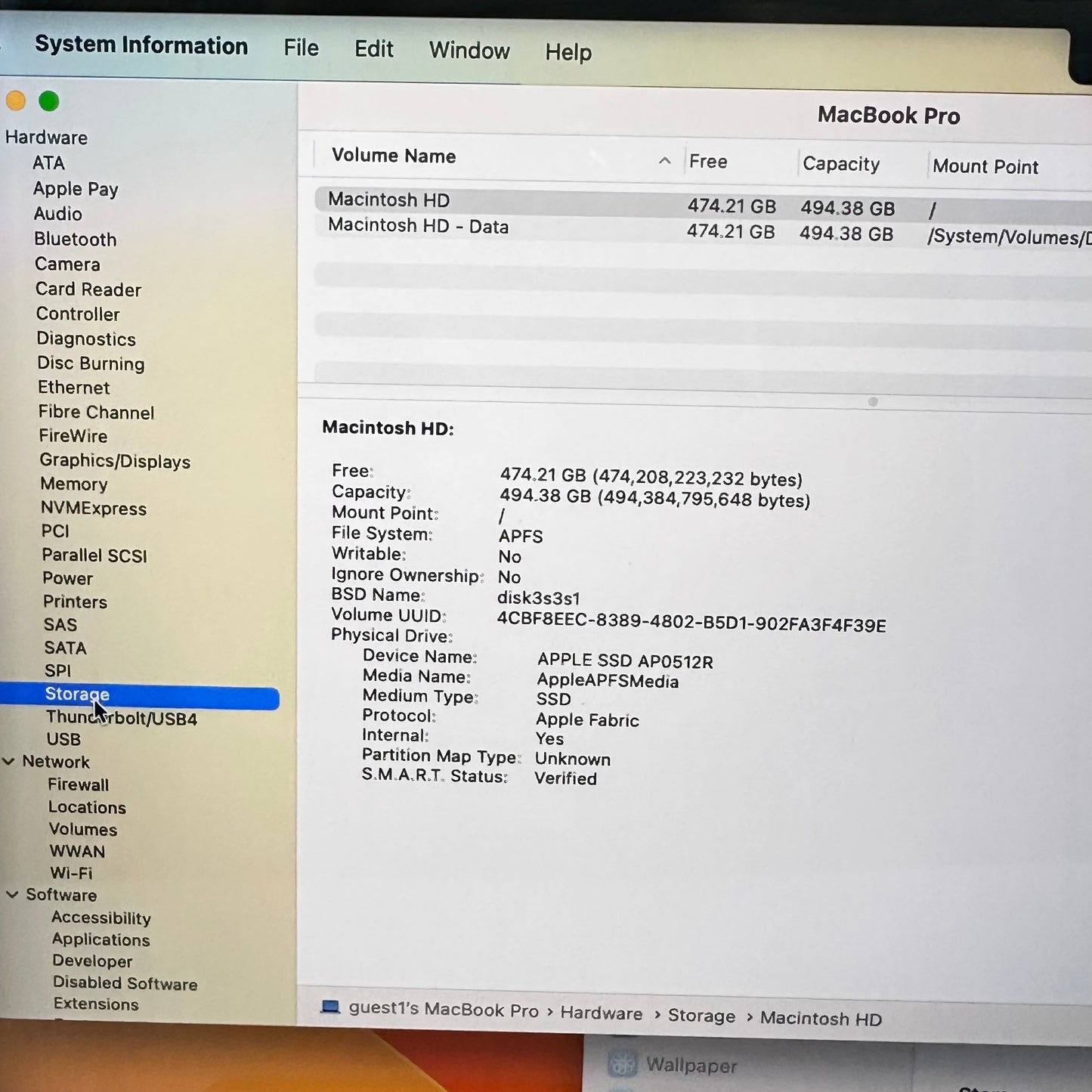Select the highlighted Storage item
The image size is (1092, 1092).
[140, 694]
